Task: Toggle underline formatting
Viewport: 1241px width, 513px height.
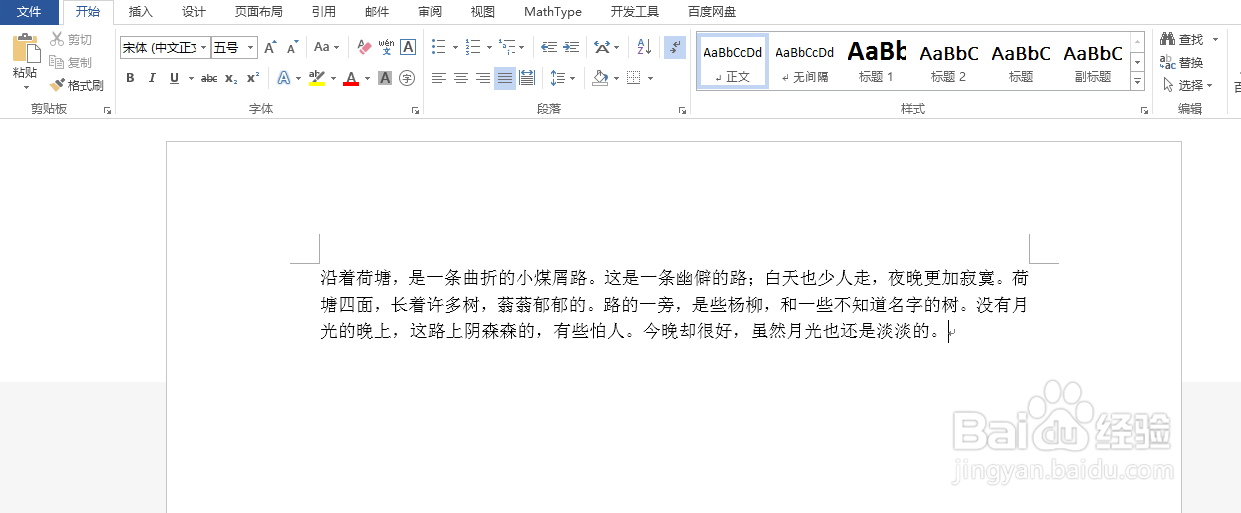Action: click(174, 78)
